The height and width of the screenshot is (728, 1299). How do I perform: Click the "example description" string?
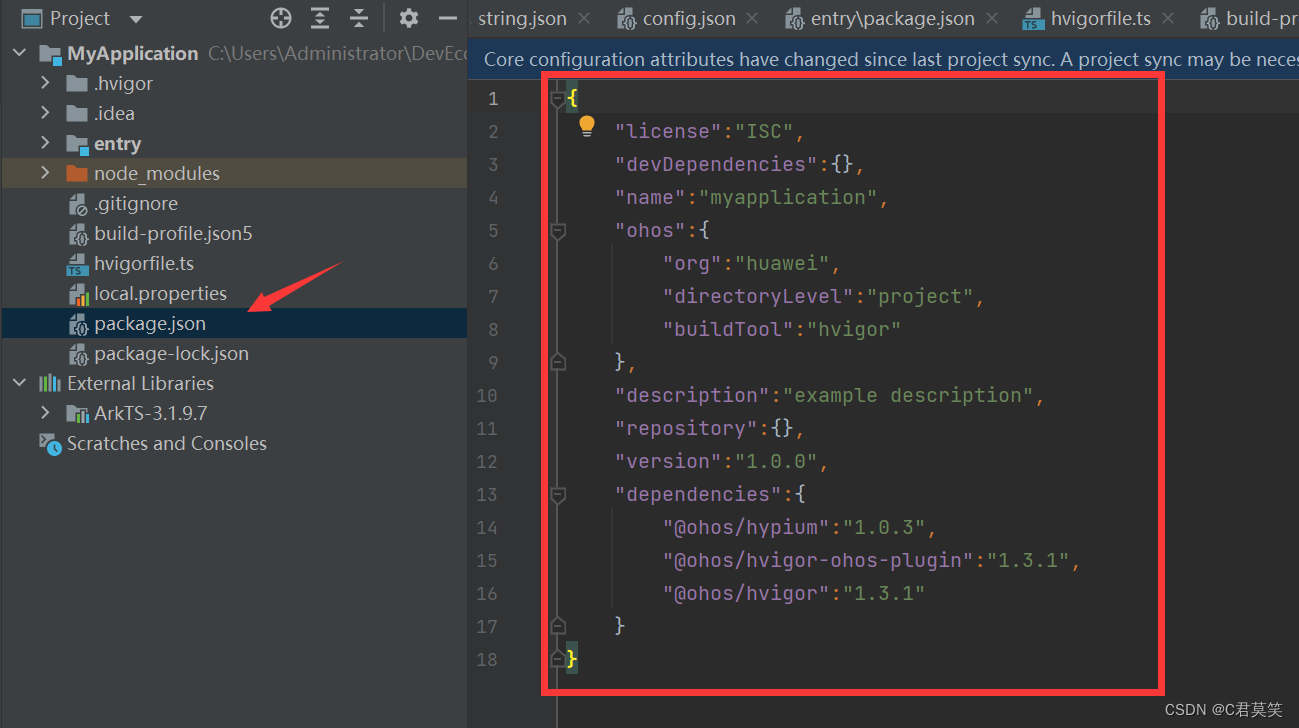[x=908, y=395]
